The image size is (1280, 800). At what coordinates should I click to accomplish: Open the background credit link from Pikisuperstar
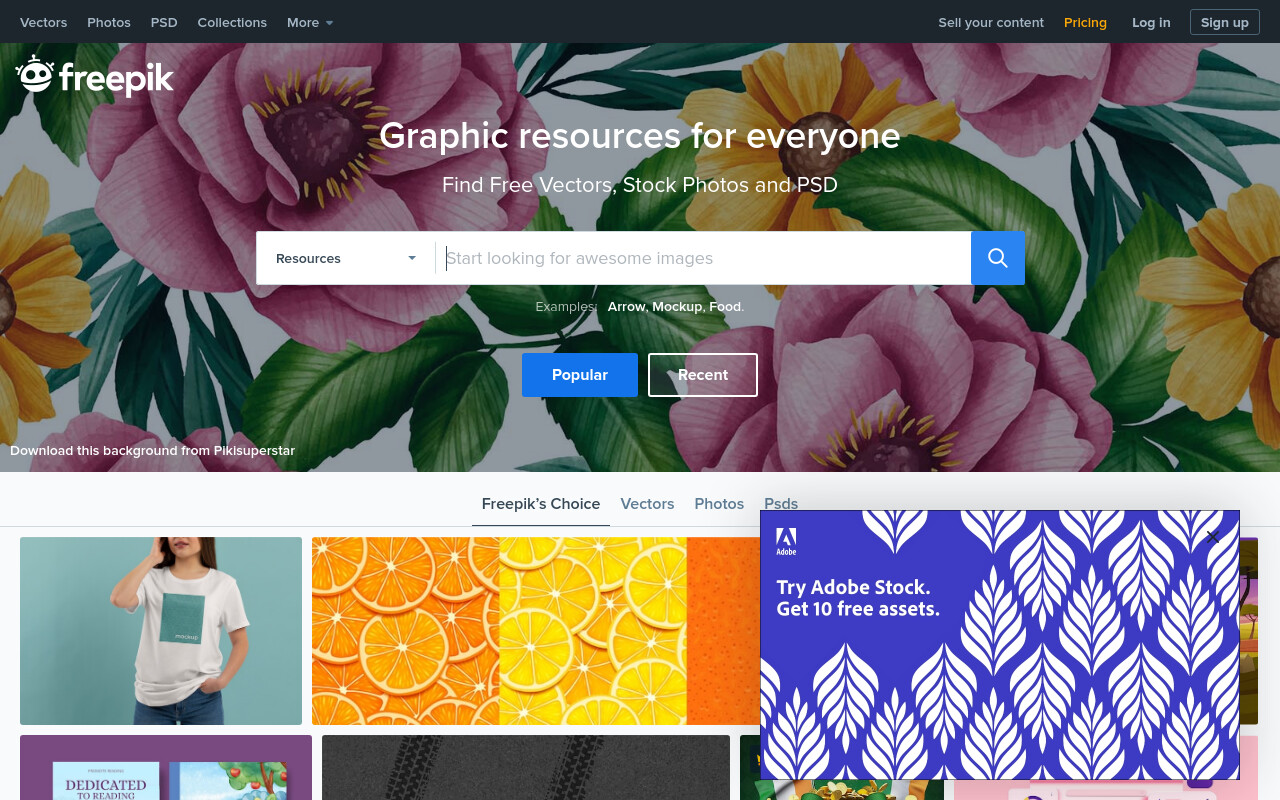pos(152,450)
